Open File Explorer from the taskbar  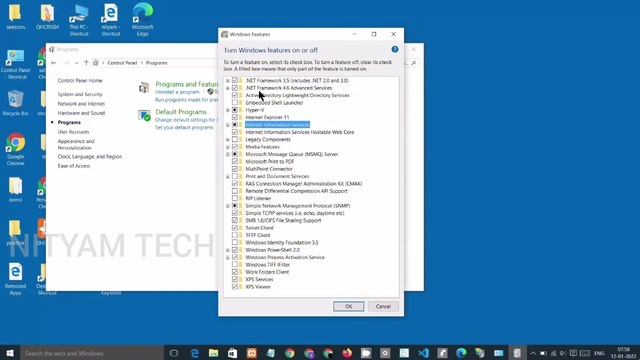(213, 353)
